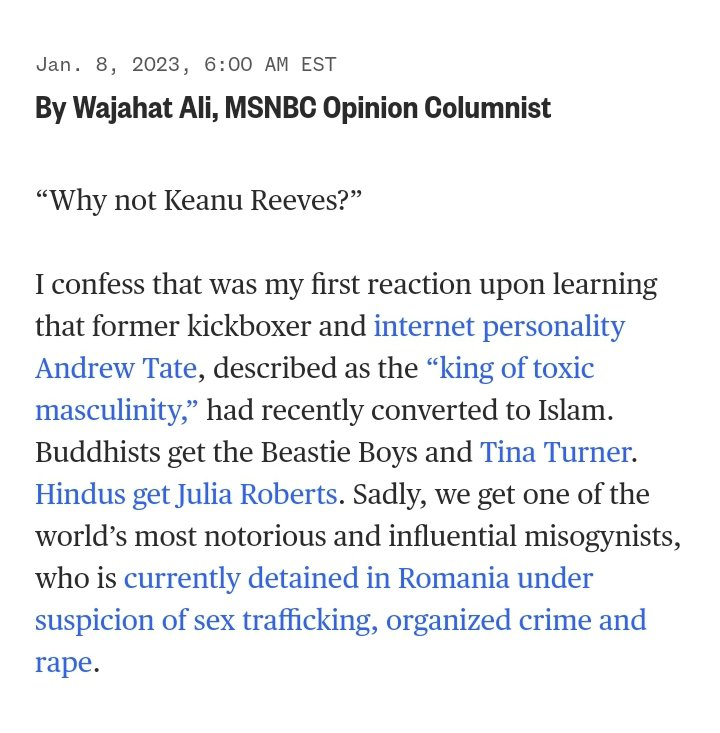This screenshot has width=720, height=733.
Task: Follow the "king of toxic" hyperlink
Action: (510, 369)
